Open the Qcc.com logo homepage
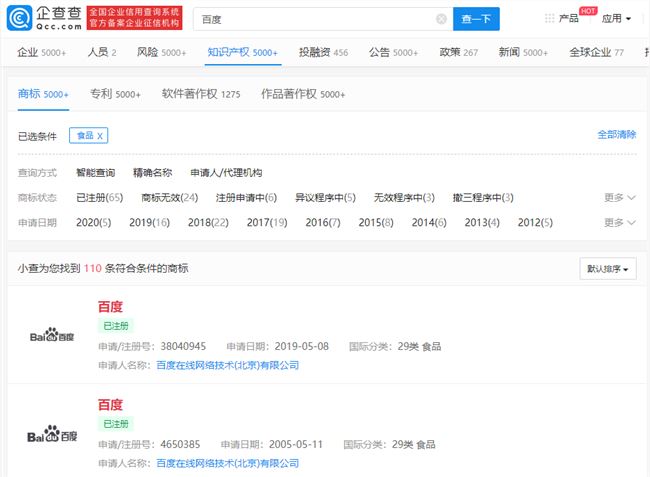The width and height of the screenshot is (650, 477). [44, 18]
